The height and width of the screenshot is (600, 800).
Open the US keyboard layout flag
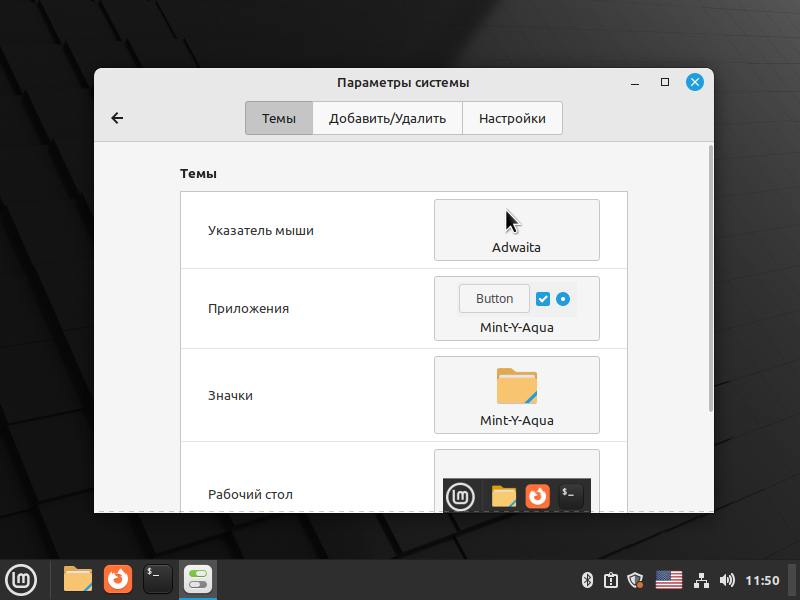(669, 580)
